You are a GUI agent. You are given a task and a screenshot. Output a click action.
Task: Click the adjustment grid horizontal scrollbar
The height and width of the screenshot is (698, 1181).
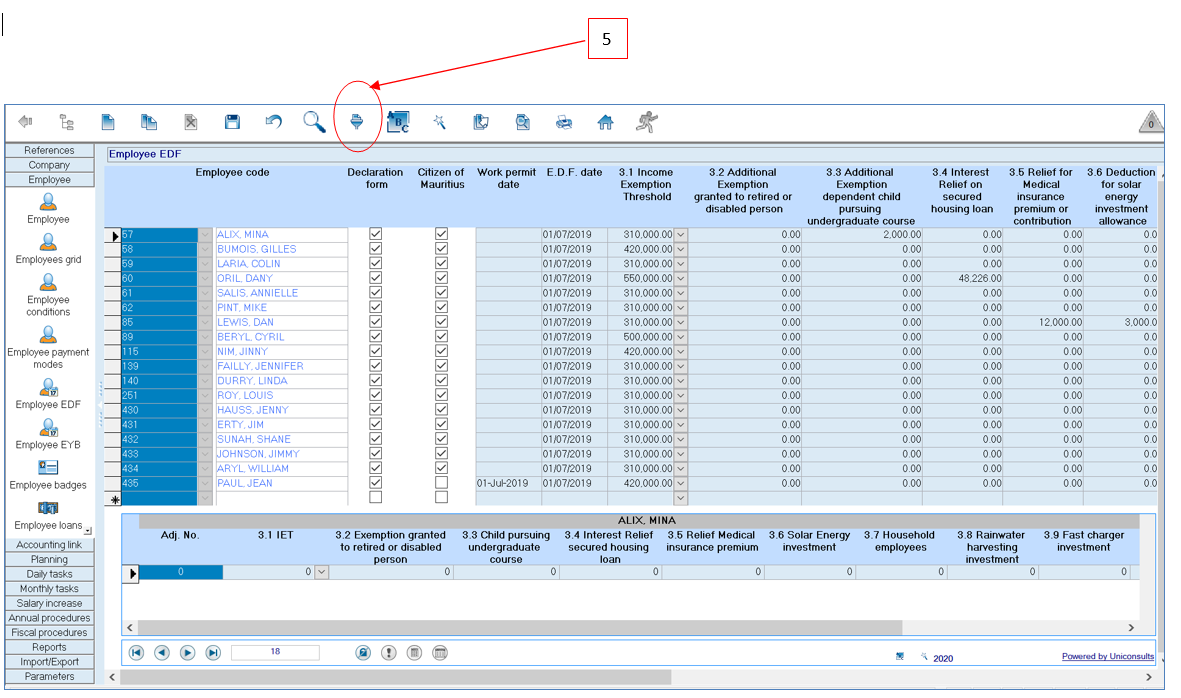point(520,627)
